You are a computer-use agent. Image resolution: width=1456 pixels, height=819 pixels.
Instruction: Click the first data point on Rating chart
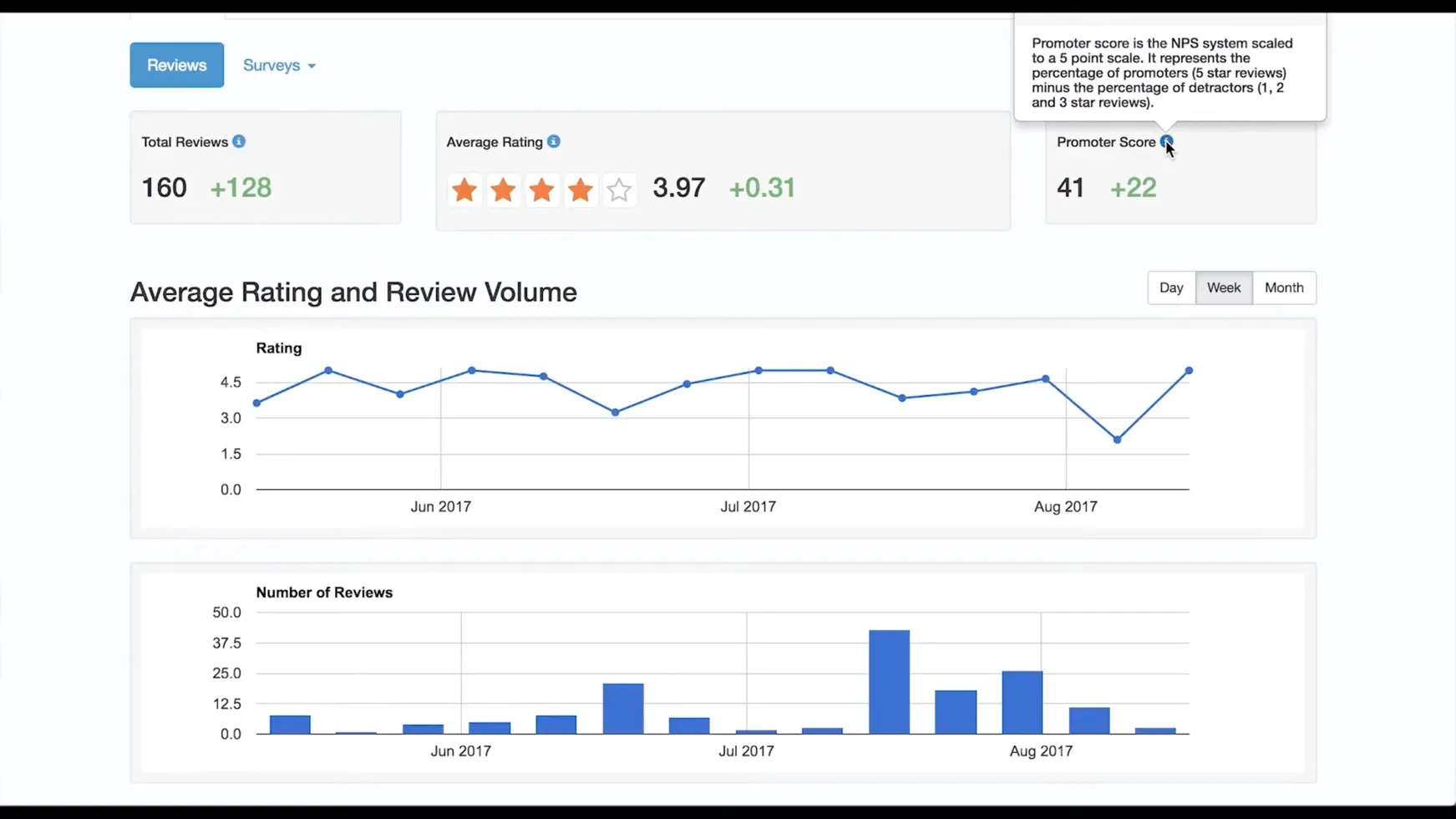pyautogui.click(x=256, y=403)
